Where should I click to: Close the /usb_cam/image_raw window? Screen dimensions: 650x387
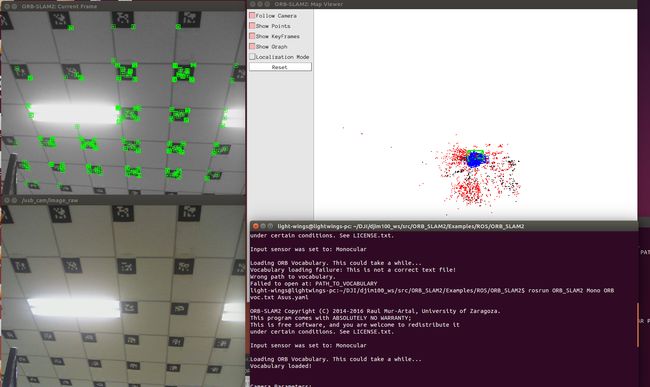pos(7,200)
